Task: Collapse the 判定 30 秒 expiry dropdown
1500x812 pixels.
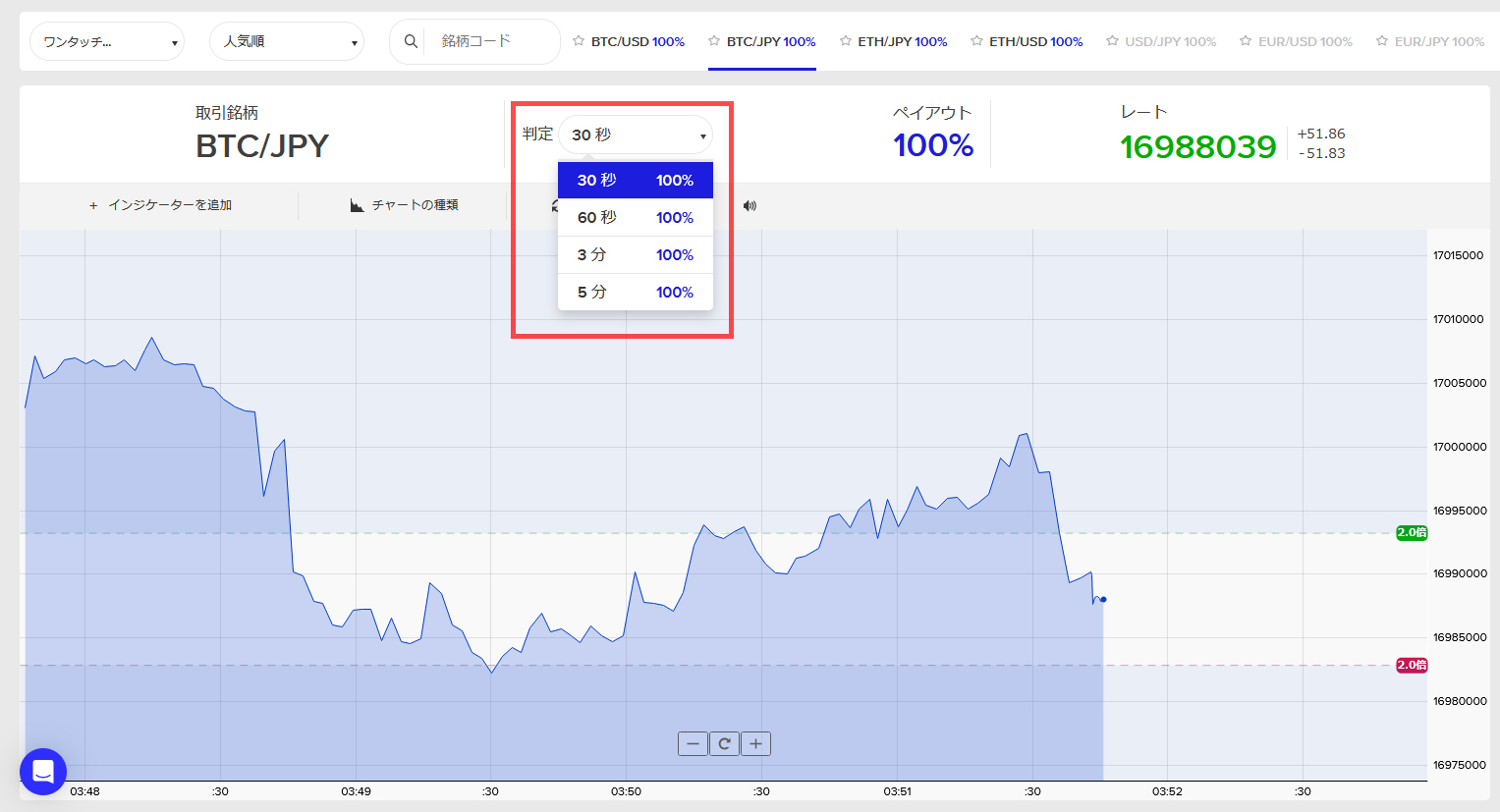Action: (x=636, y=135)
